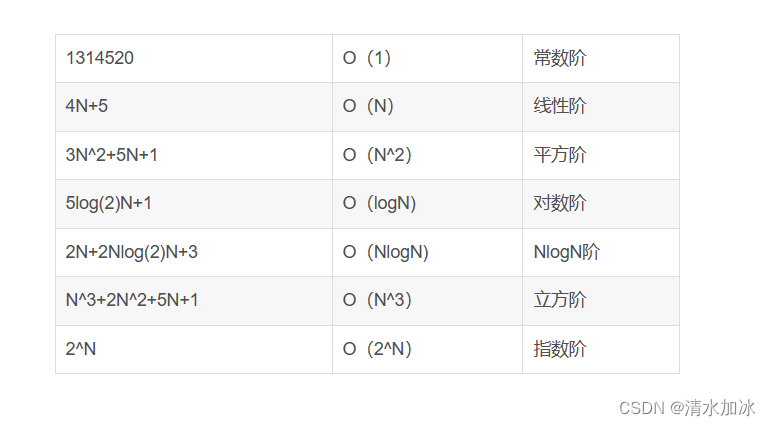Click the O(N) complexity cell
The image size is (771, 426).
(368, 107)
